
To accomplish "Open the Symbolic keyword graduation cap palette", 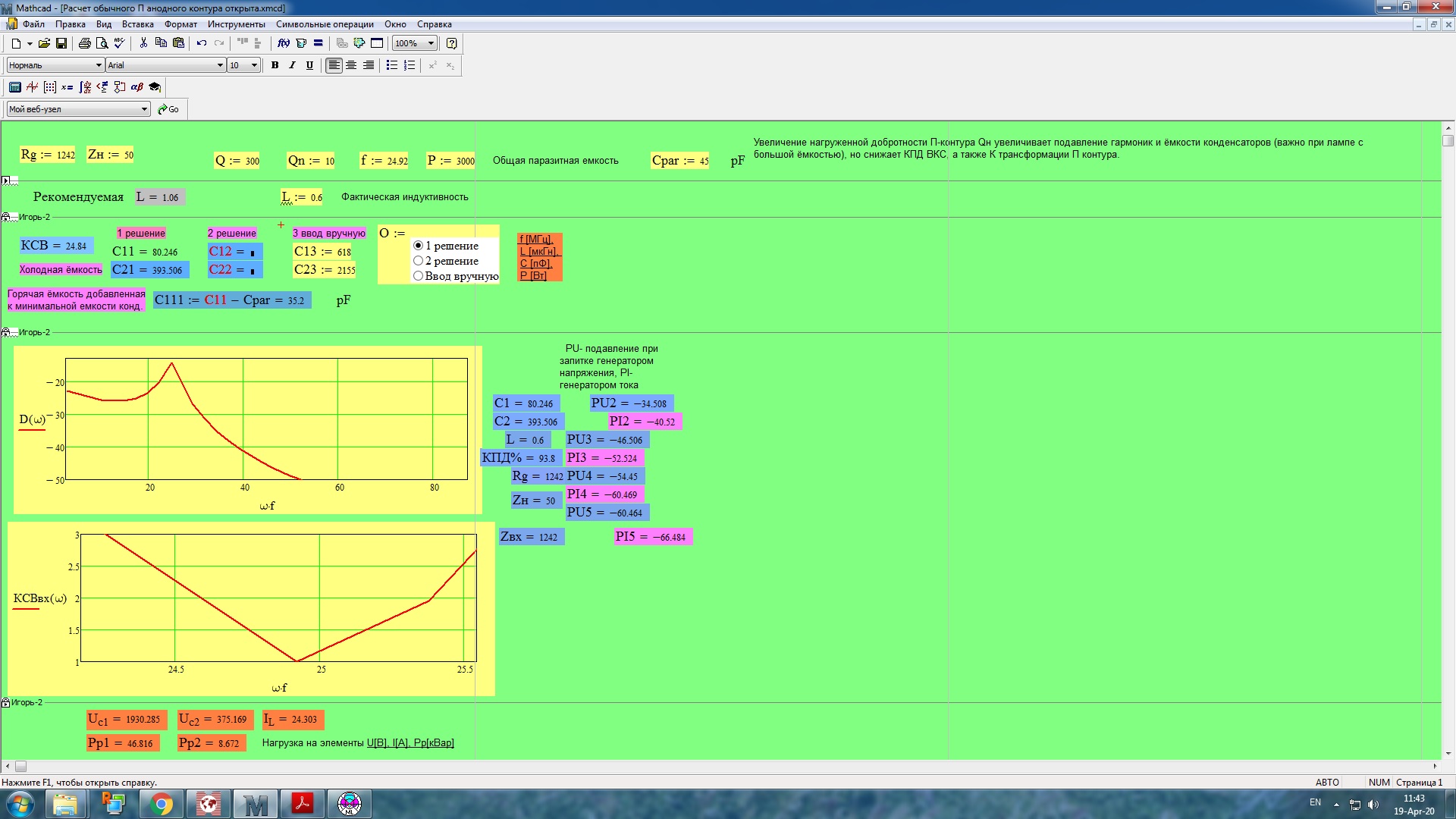I will pyautogui.click(x=155, y=87).
